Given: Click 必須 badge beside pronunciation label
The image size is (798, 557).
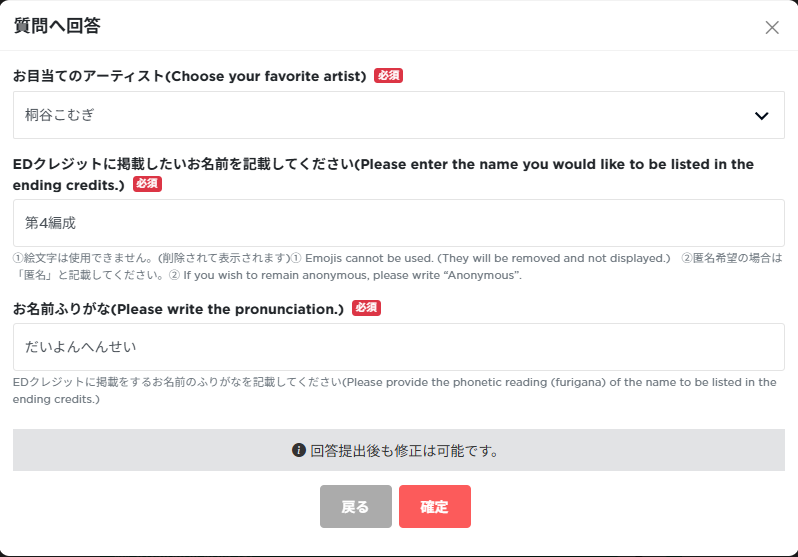Looking at the screenshot, I should point(366,308).
